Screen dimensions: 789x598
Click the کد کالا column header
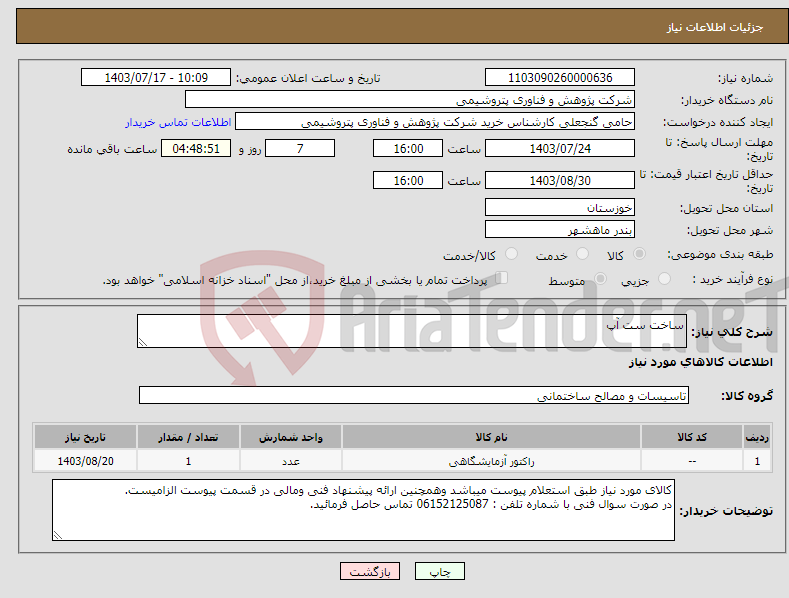692,437
